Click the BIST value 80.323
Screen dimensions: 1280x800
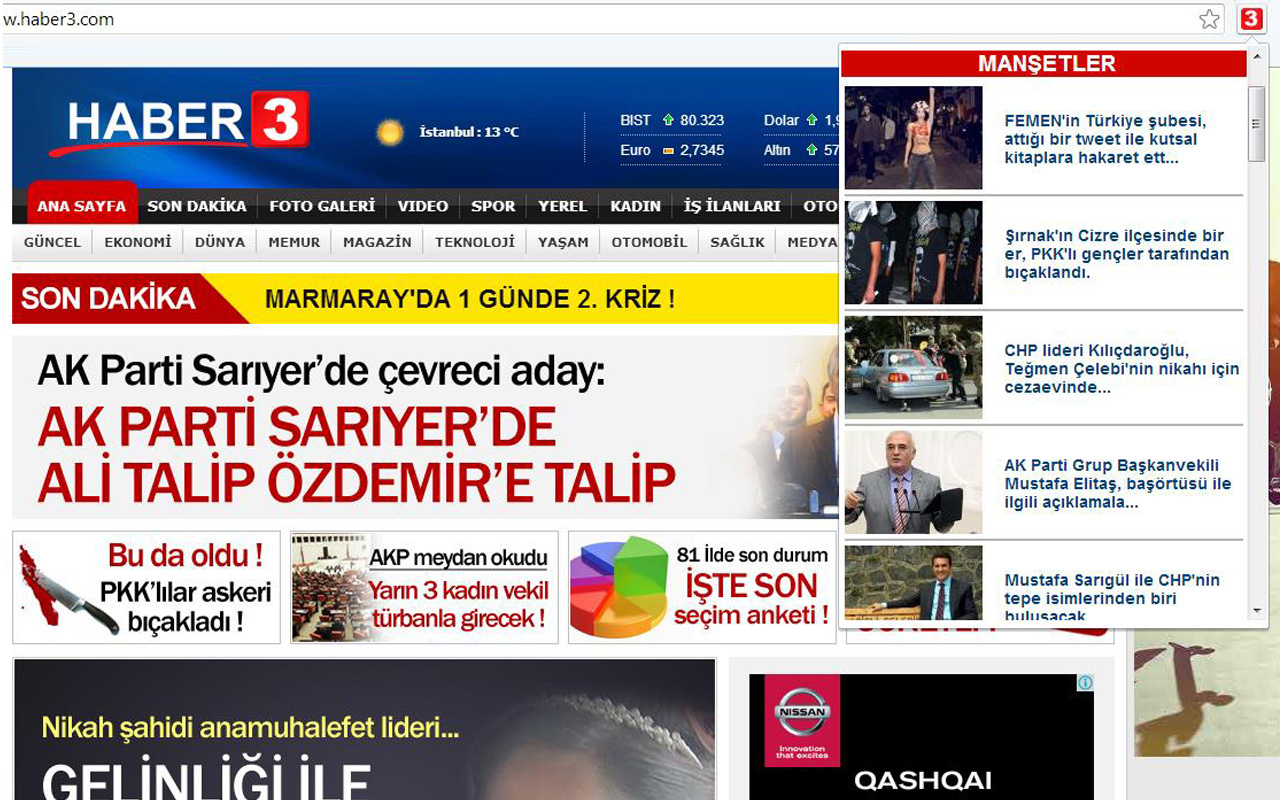(x=702, y=120)
